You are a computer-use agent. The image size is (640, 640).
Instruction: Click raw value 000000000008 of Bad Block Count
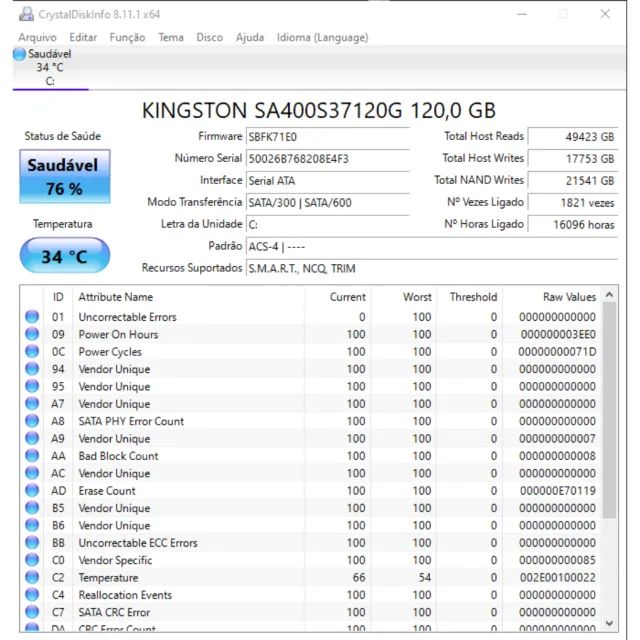557,456
